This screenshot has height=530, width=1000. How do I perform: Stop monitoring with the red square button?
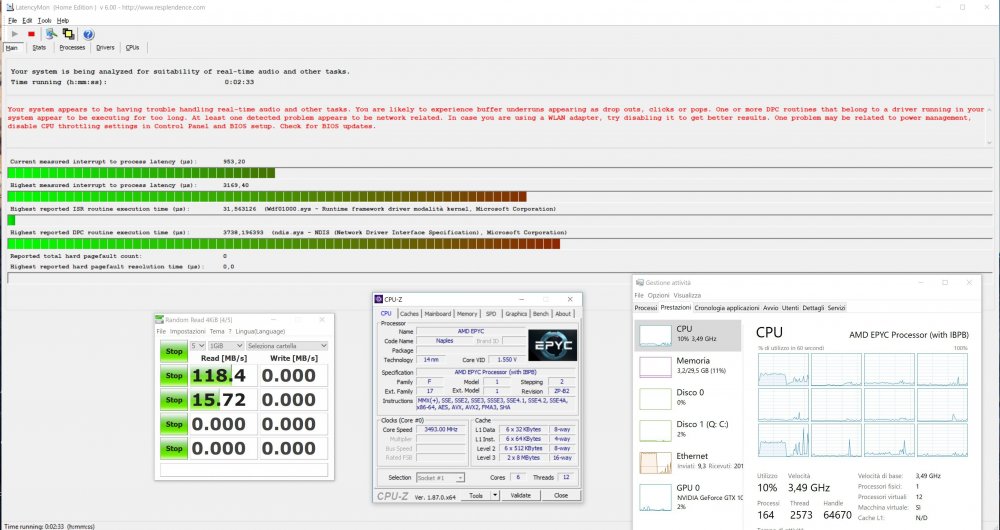pyautogui.click(x=31, y=34)
